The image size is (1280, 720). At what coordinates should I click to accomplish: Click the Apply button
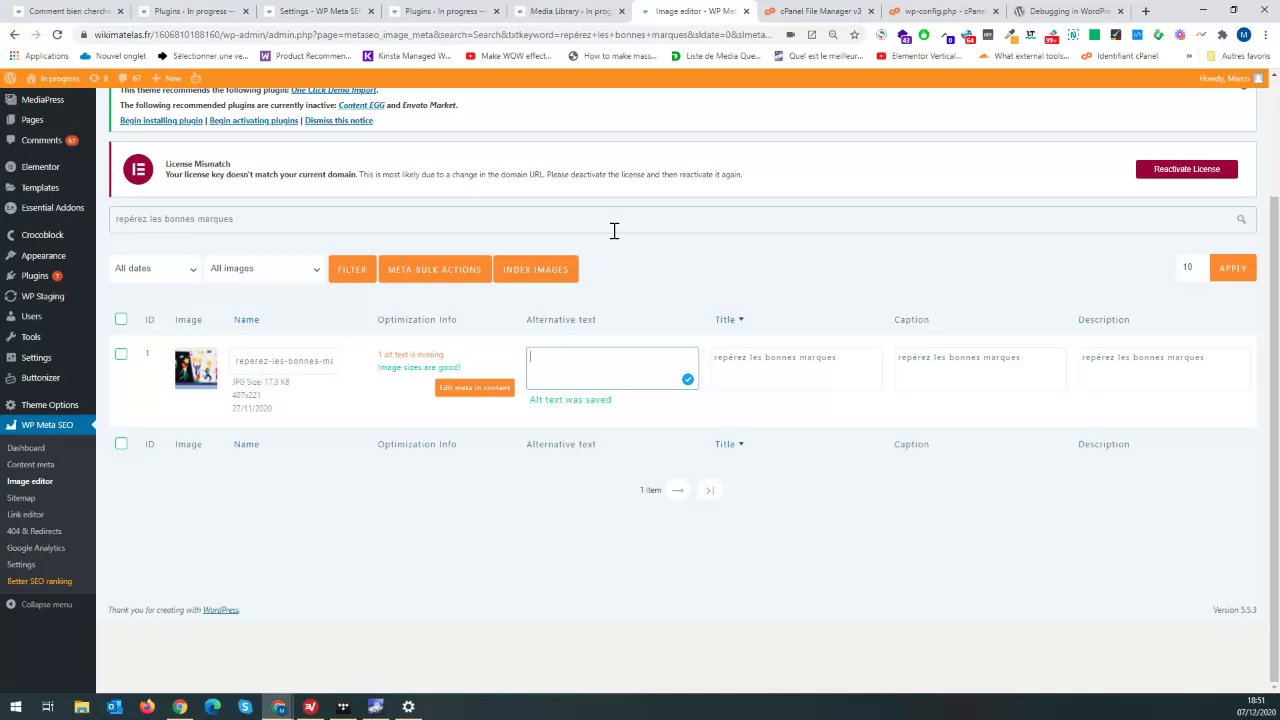pyautogui.click(x=1233, y=268)
